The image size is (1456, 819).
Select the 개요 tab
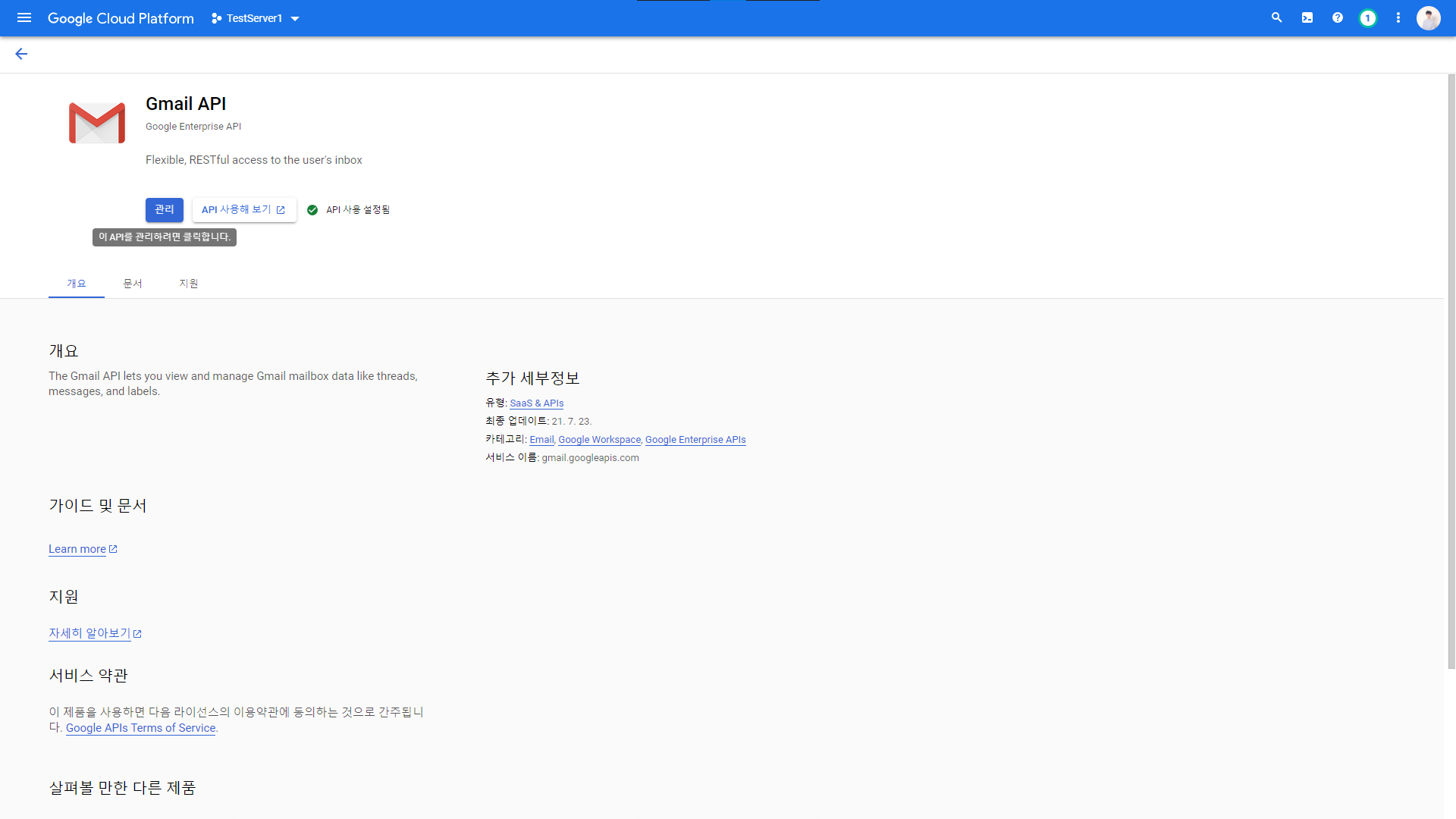77,283
